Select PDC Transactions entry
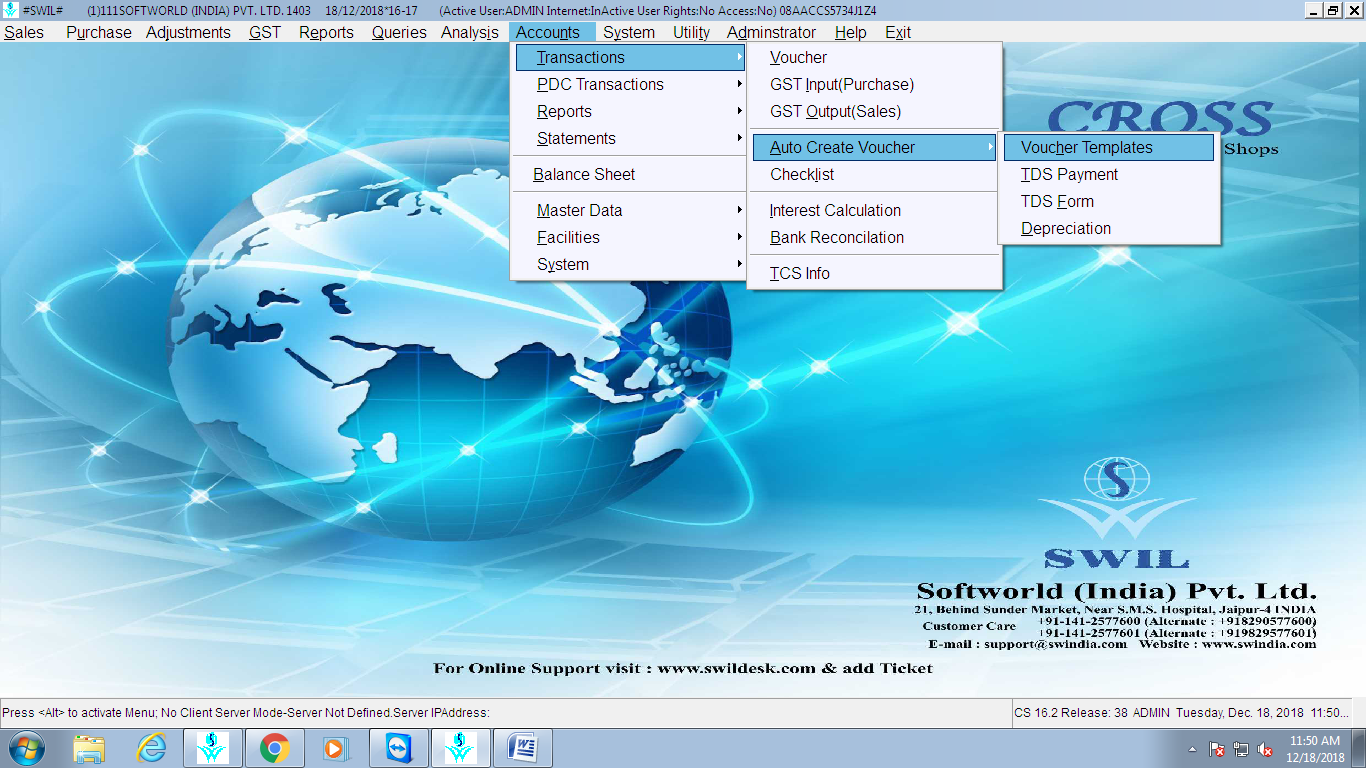 tap(630, 85)
